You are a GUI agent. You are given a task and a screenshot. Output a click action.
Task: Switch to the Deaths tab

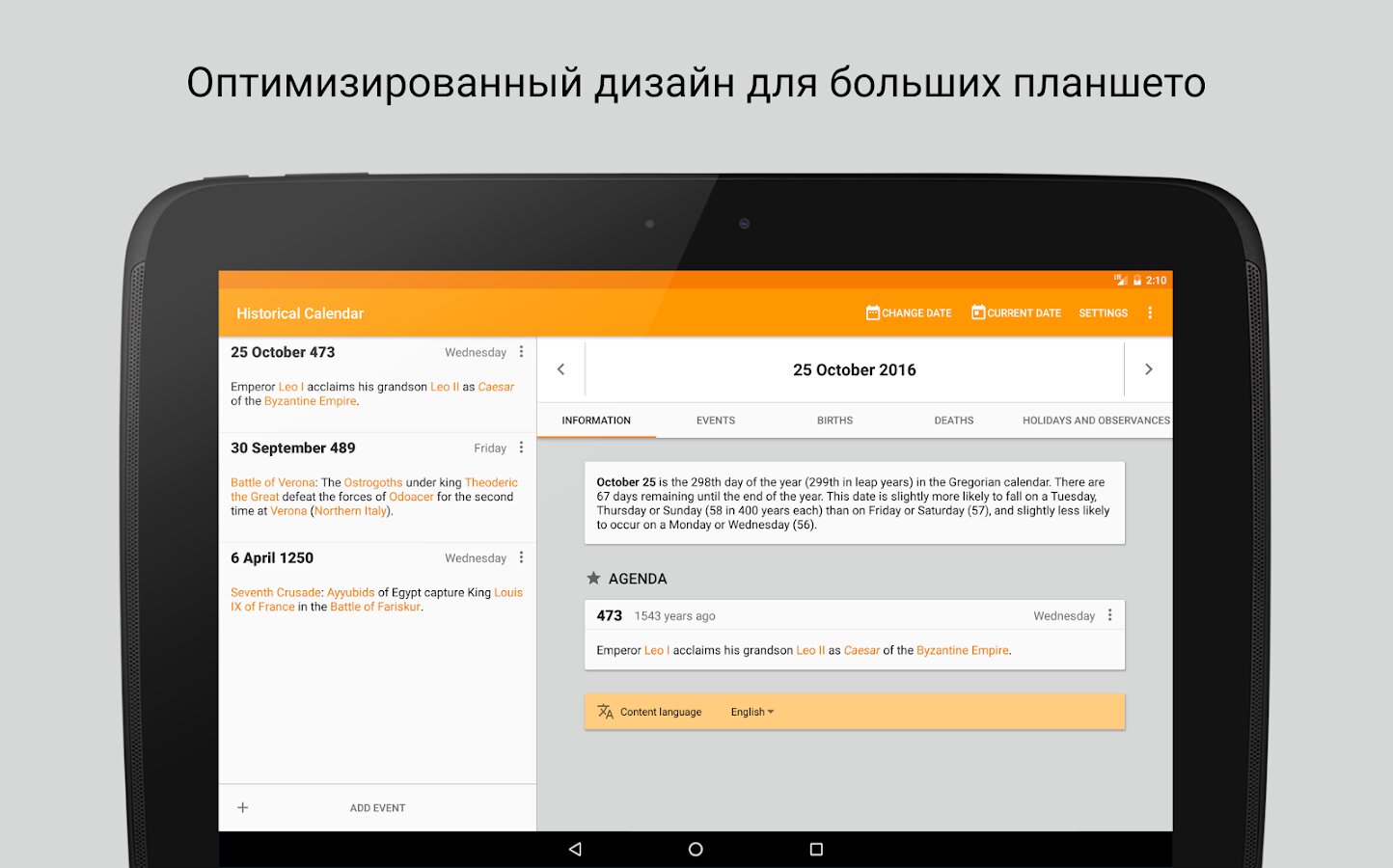tap(954, 420)
